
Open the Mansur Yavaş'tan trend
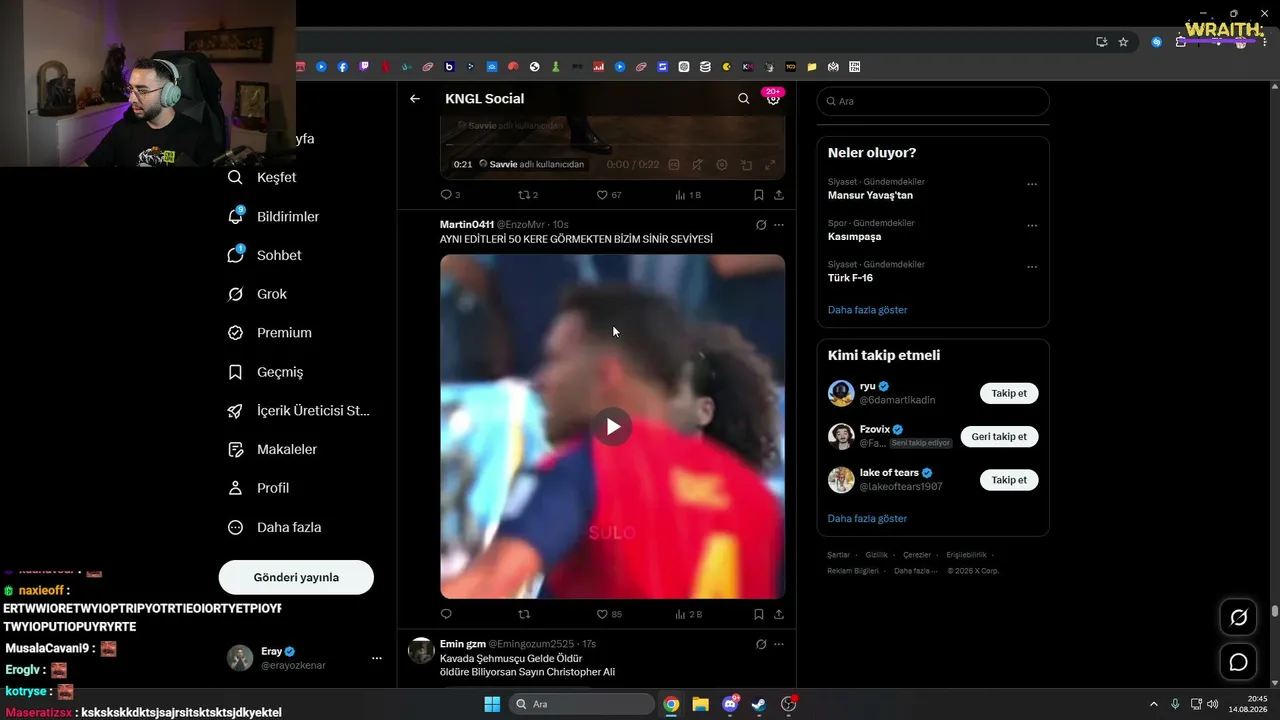click(870, 196)
